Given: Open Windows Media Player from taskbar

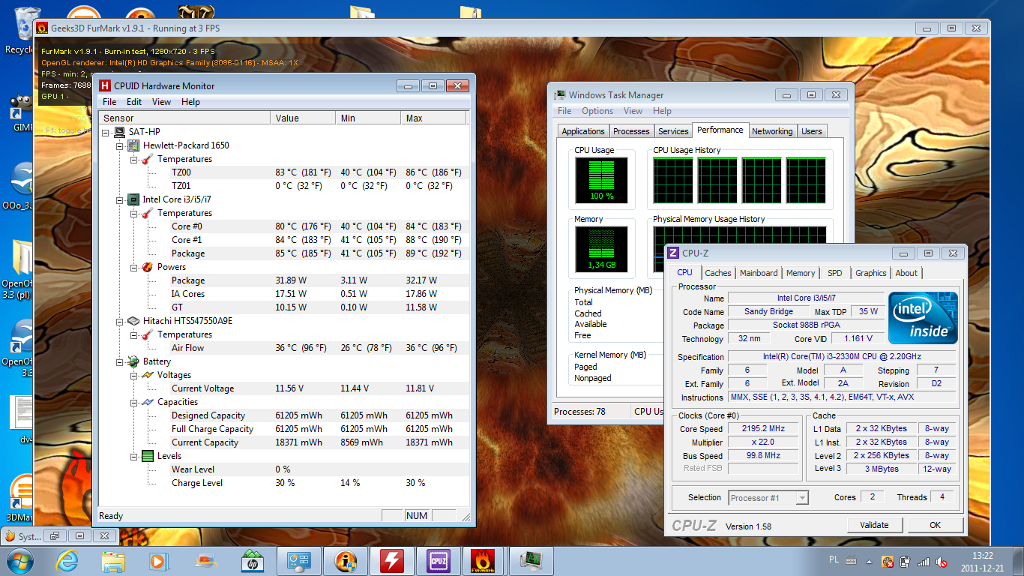Looking at the screenshot, I should [x=158, y=561].
